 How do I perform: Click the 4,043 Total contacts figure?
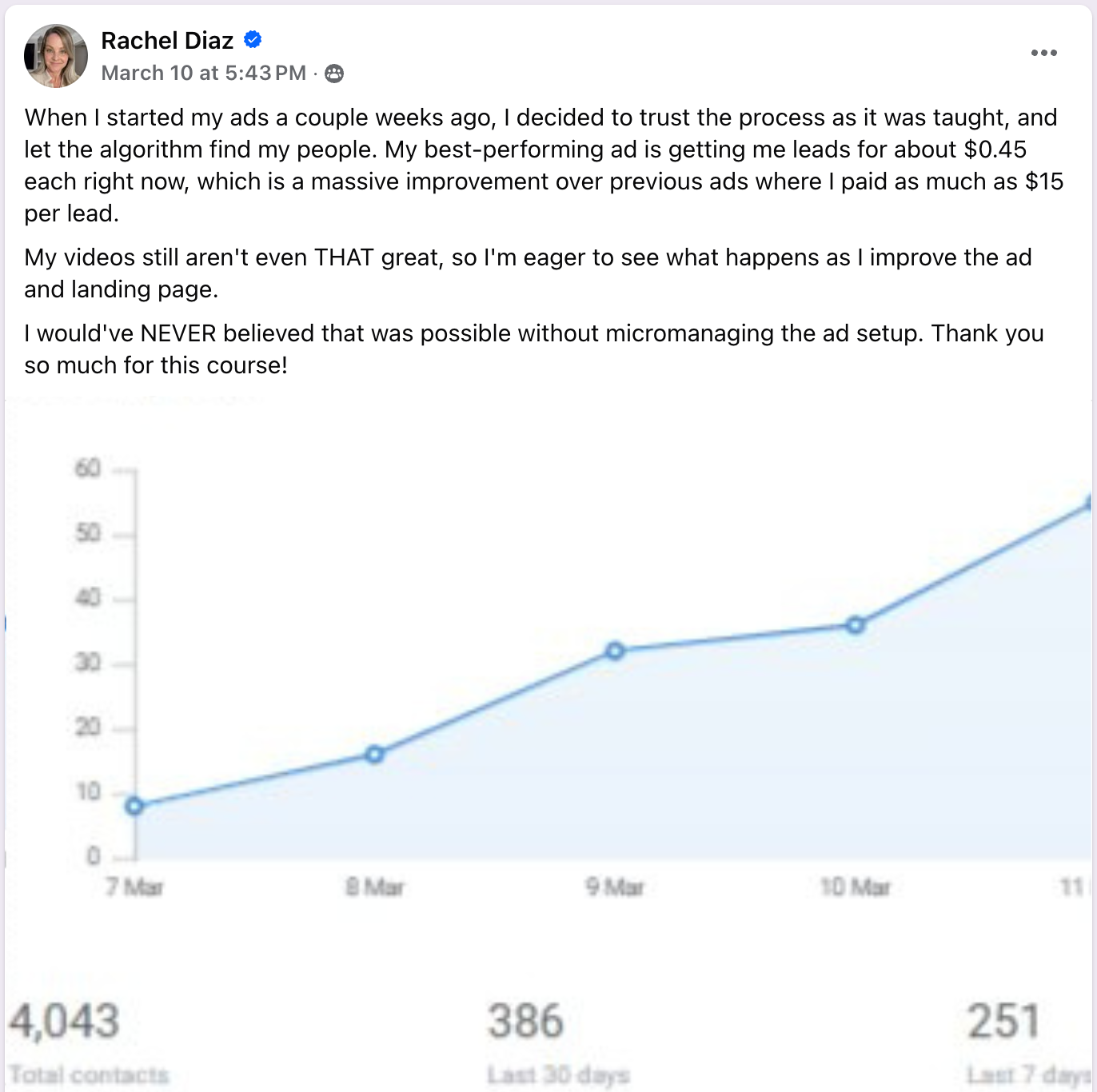tap(65, 1021)
